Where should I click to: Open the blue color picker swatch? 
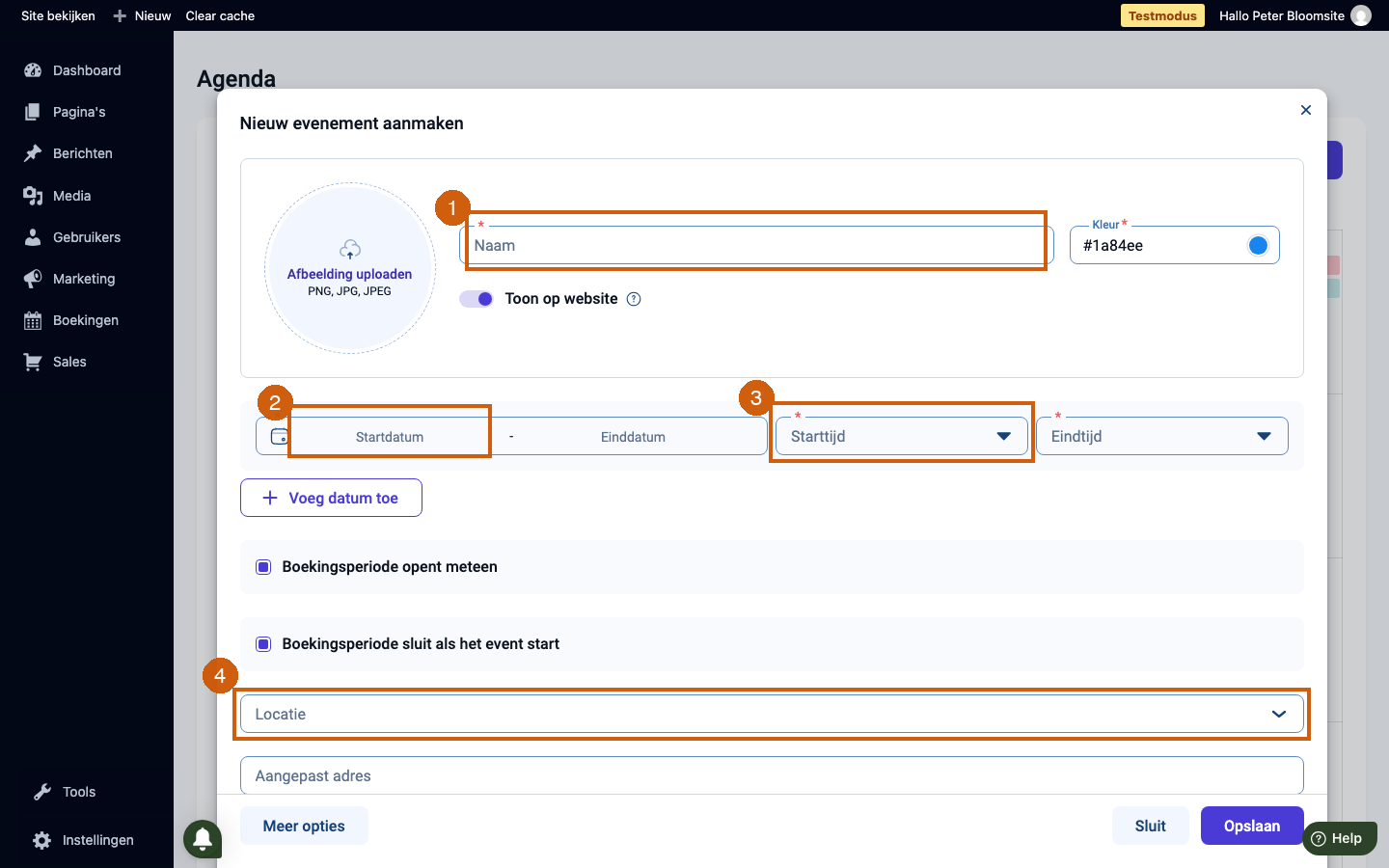[1258, 246]
